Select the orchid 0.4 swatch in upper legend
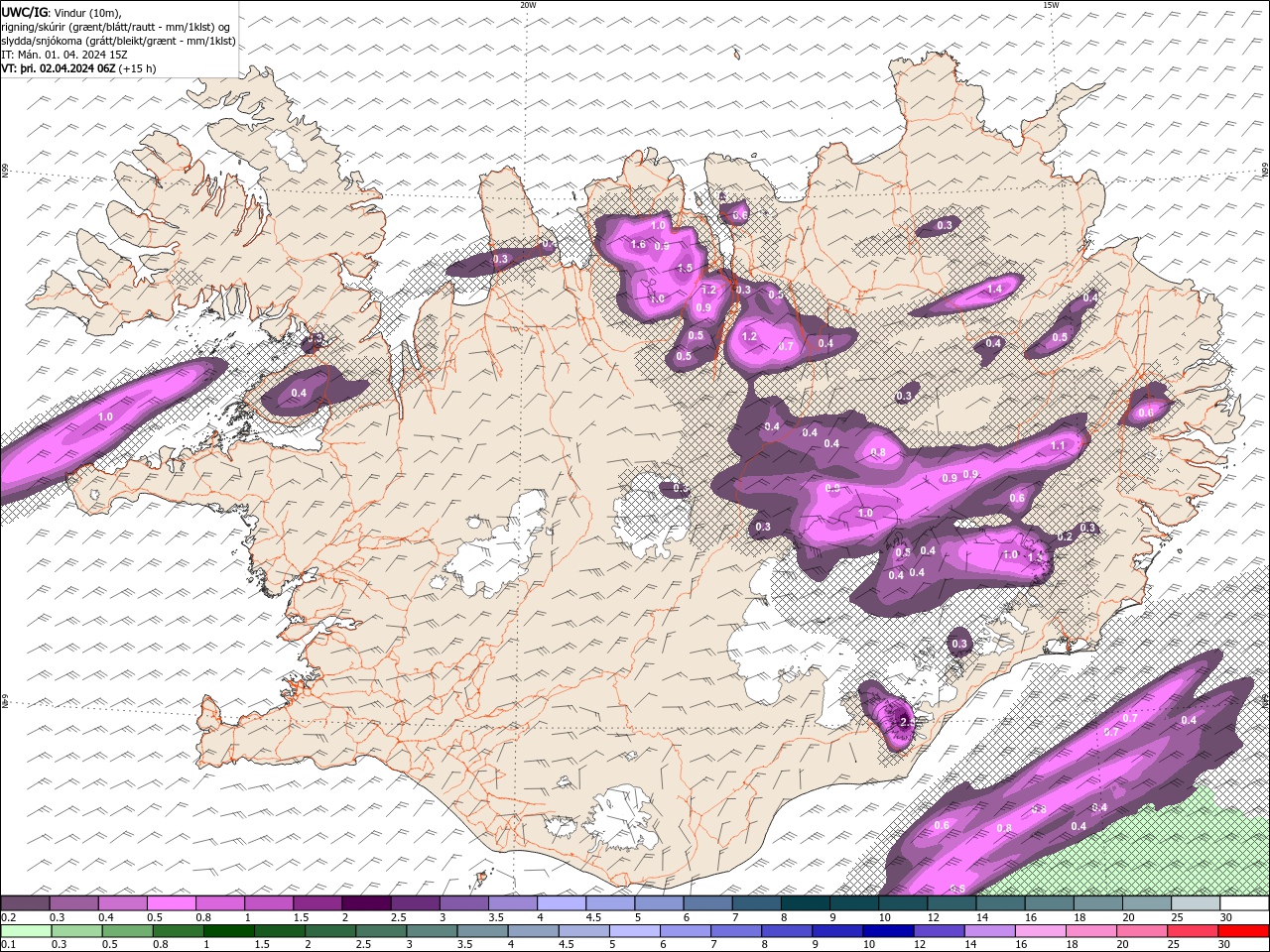The height and width of the screenshot is (952, 1270). 122,903
